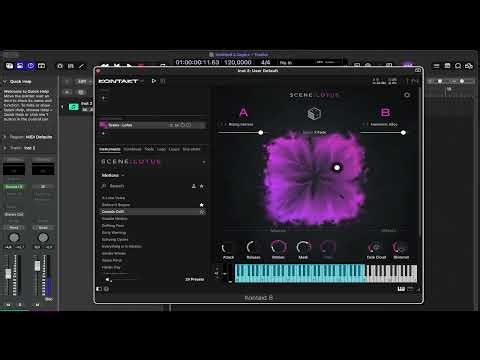This screenshot has height=360, width=480.
Task: Click the green track icon for Inst 2
Action: [74, 107]
